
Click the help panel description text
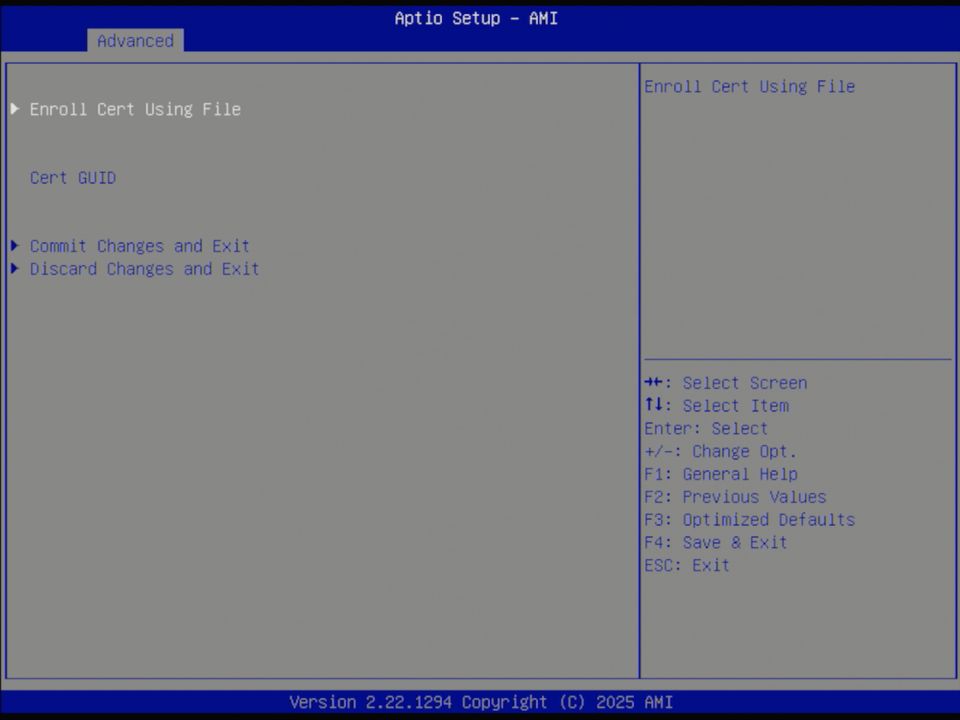point(750,86)
